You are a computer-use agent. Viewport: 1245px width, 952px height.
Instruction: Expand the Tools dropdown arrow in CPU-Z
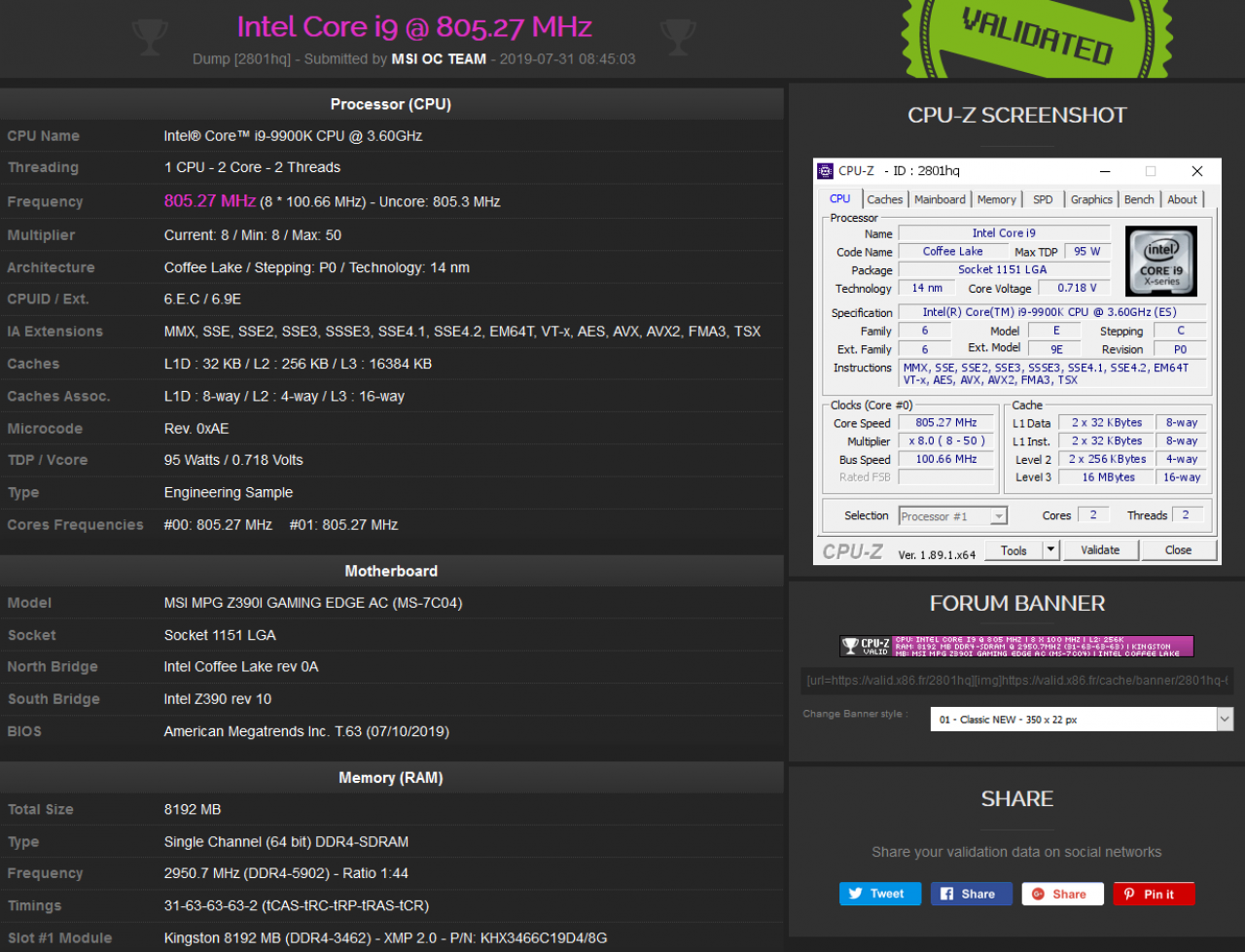coord(1050,549)
